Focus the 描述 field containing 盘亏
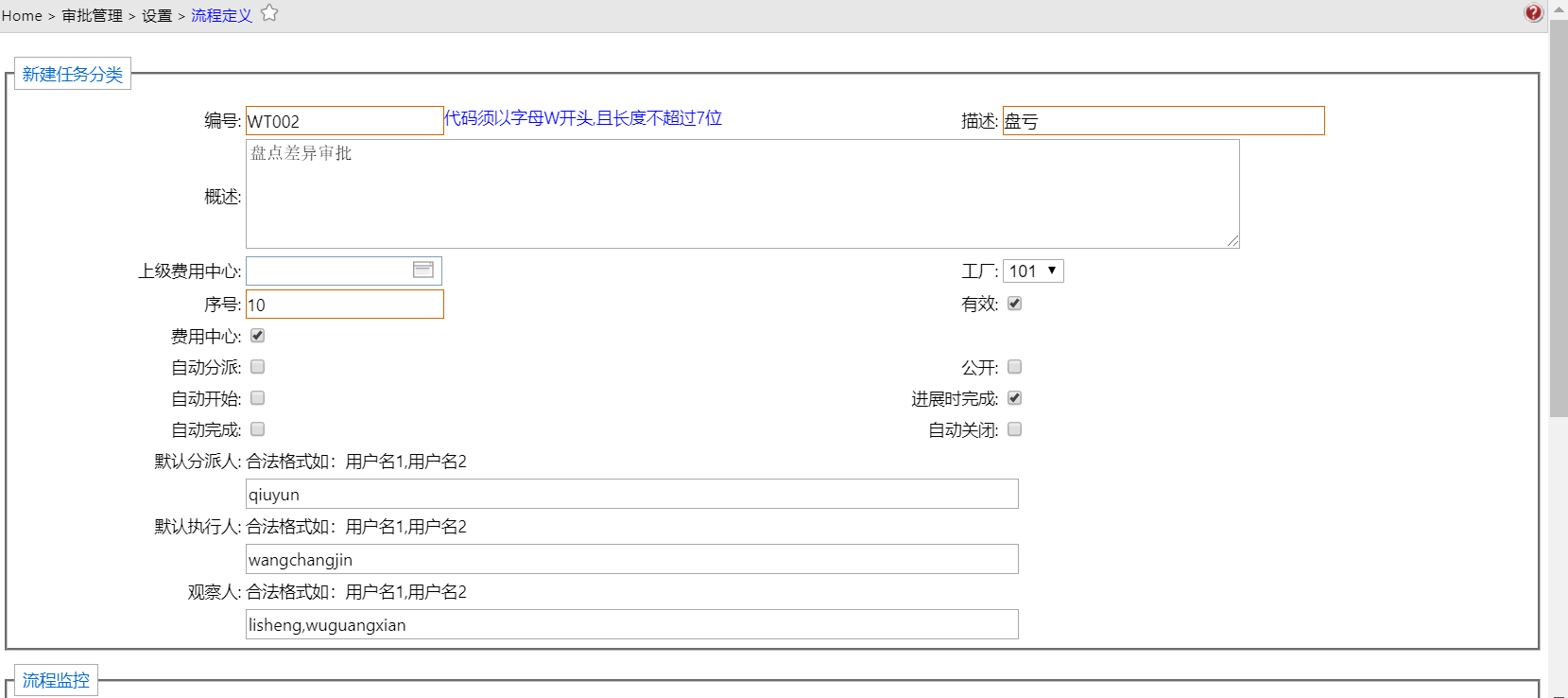 pos(1163,121)
